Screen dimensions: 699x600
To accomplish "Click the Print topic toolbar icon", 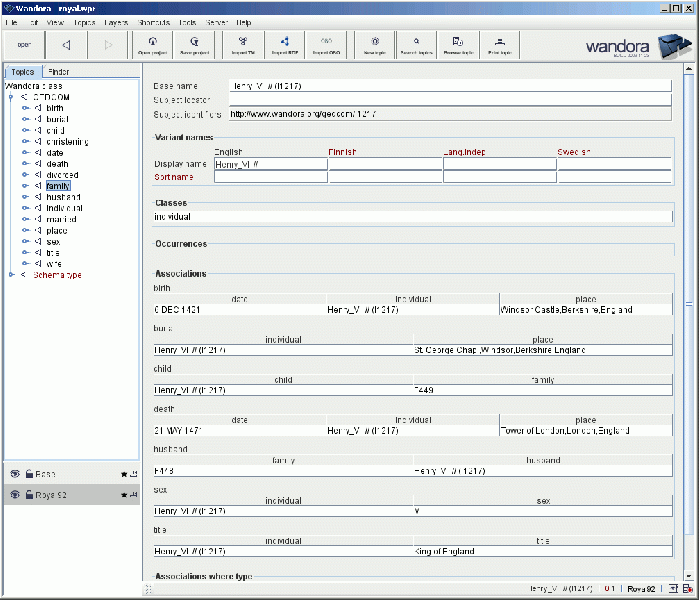I will [x=497, y=44].
